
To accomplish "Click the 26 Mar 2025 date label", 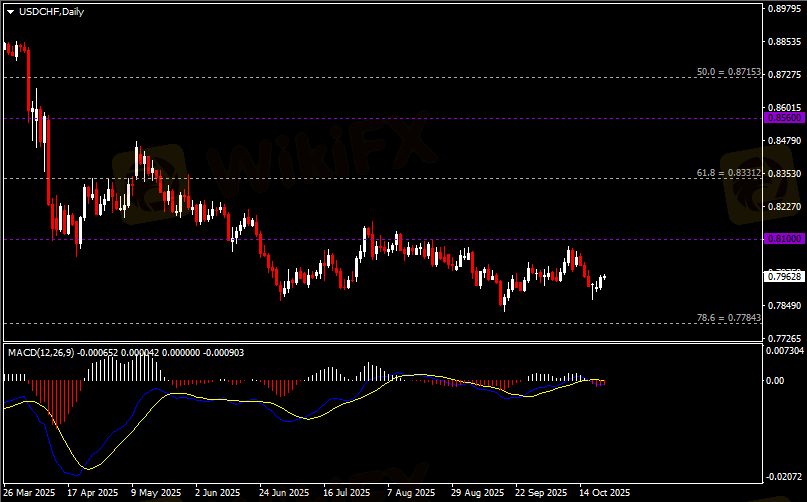I will 28,493.
